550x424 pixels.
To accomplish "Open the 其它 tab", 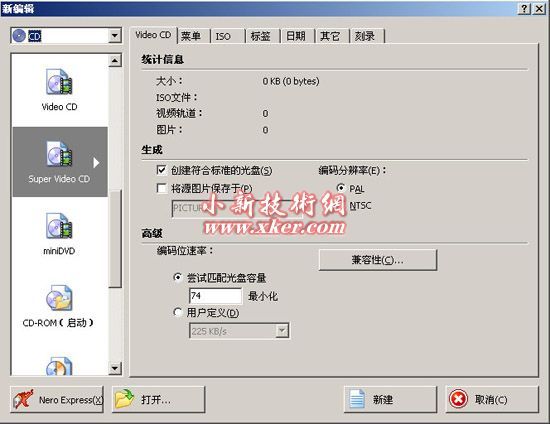I will point(330,36).
